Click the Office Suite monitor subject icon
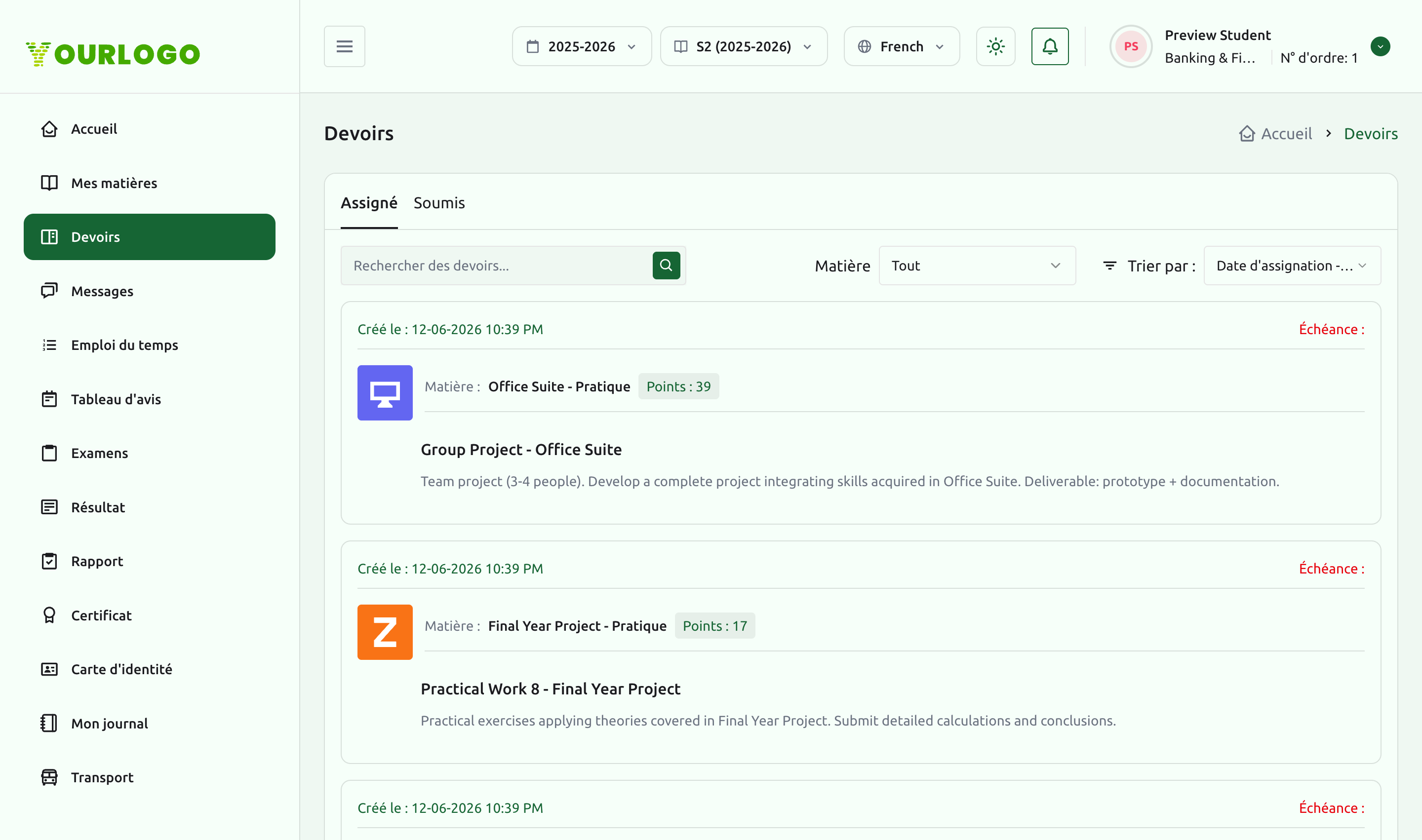The image size is (1422, 840). coord(385,393)
